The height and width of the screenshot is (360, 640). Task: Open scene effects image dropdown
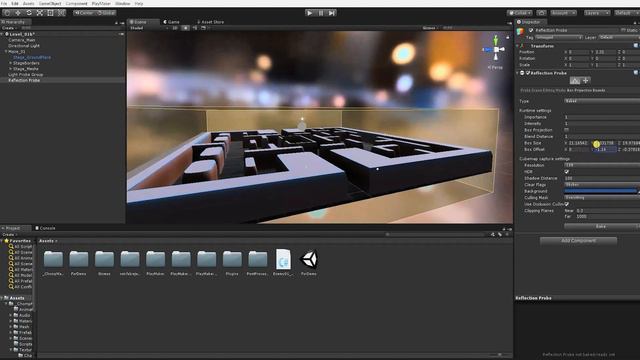tap(205, 28)
